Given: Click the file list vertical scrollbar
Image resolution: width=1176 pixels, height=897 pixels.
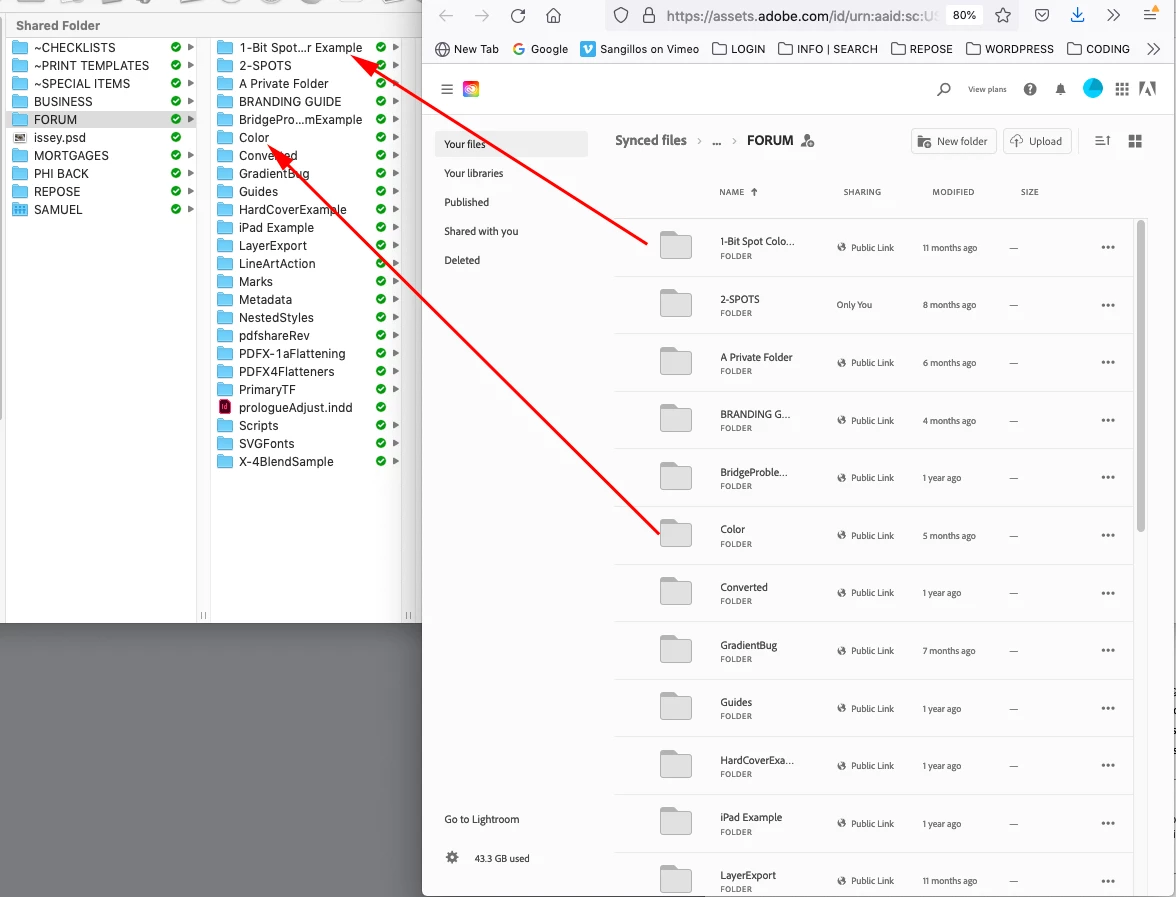Looking at the screenshot, I should pos(1141,376).
